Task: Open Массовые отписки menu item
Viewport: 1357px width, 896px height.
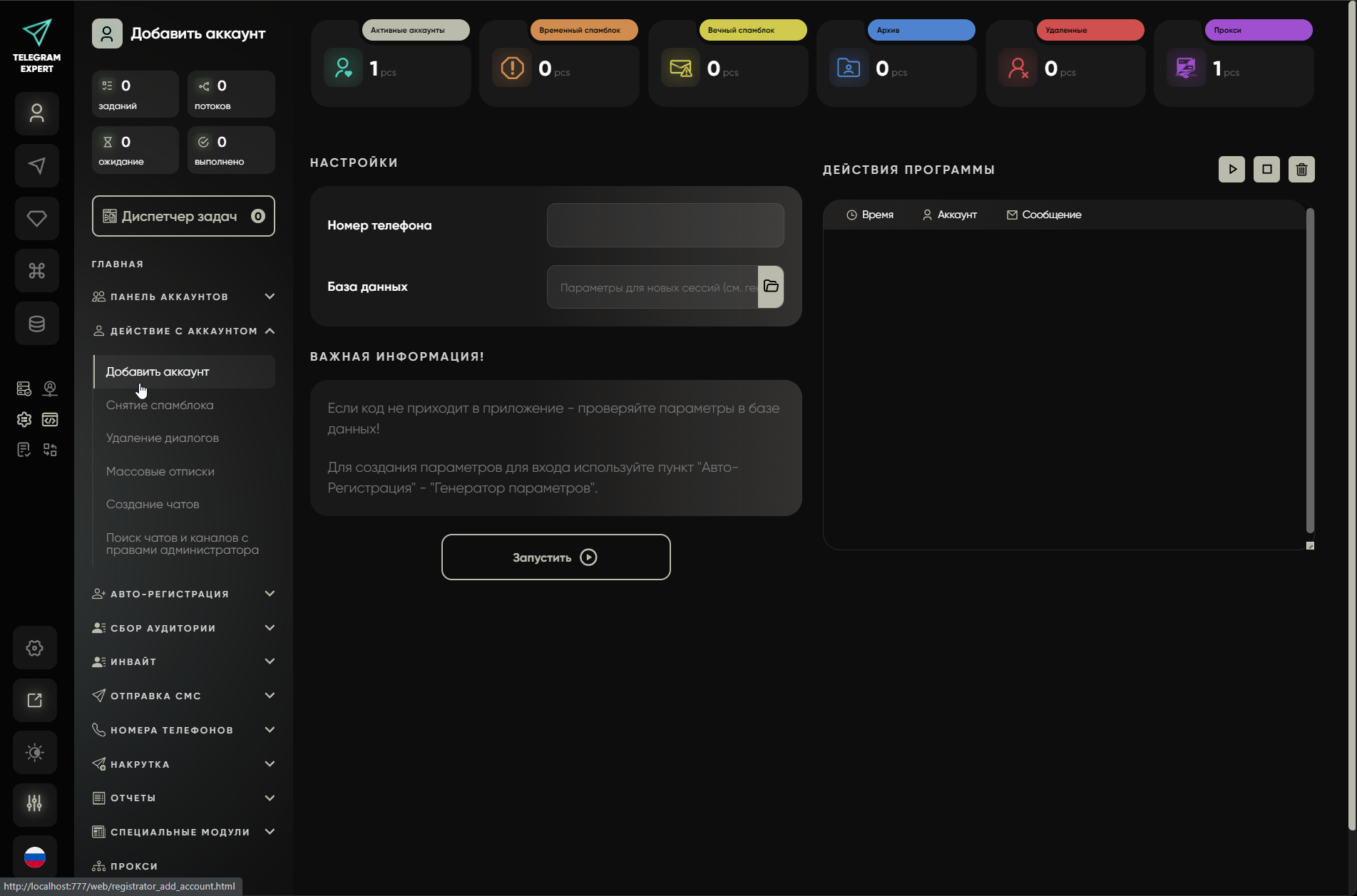Action: [x=160, y=471]
